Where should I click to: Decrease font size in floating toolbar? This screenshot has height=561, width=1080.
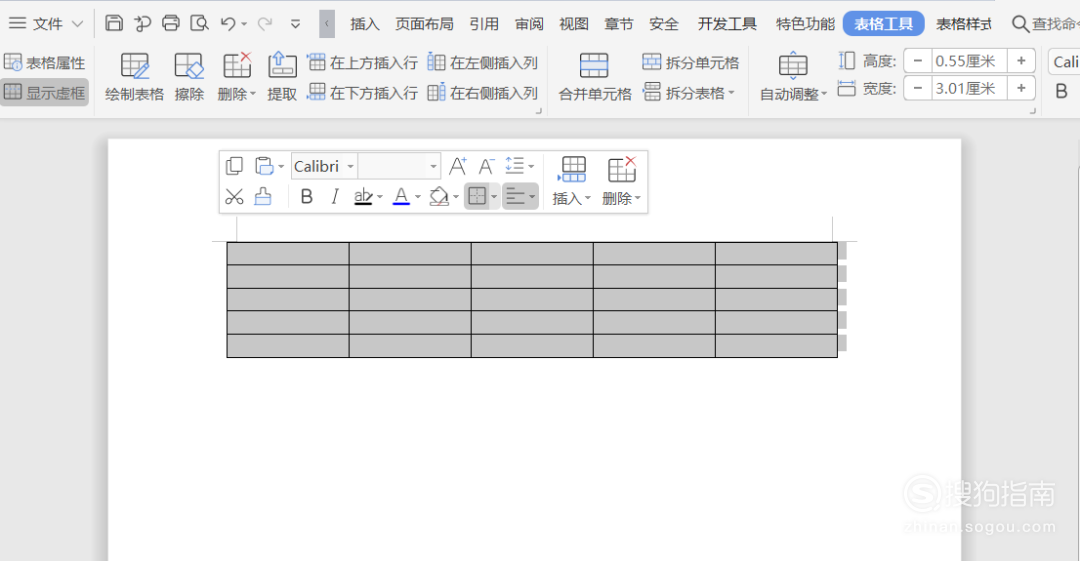486,166
